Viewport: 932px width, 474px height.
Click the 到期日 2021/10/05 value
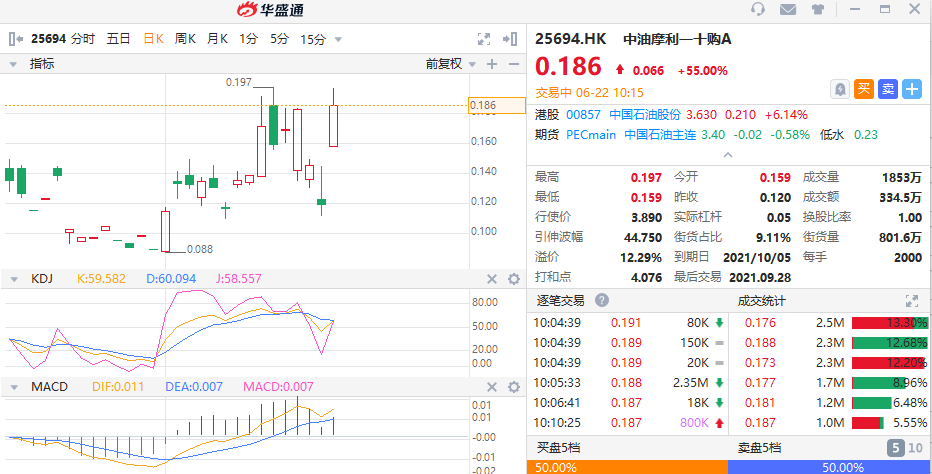[757, 258]
